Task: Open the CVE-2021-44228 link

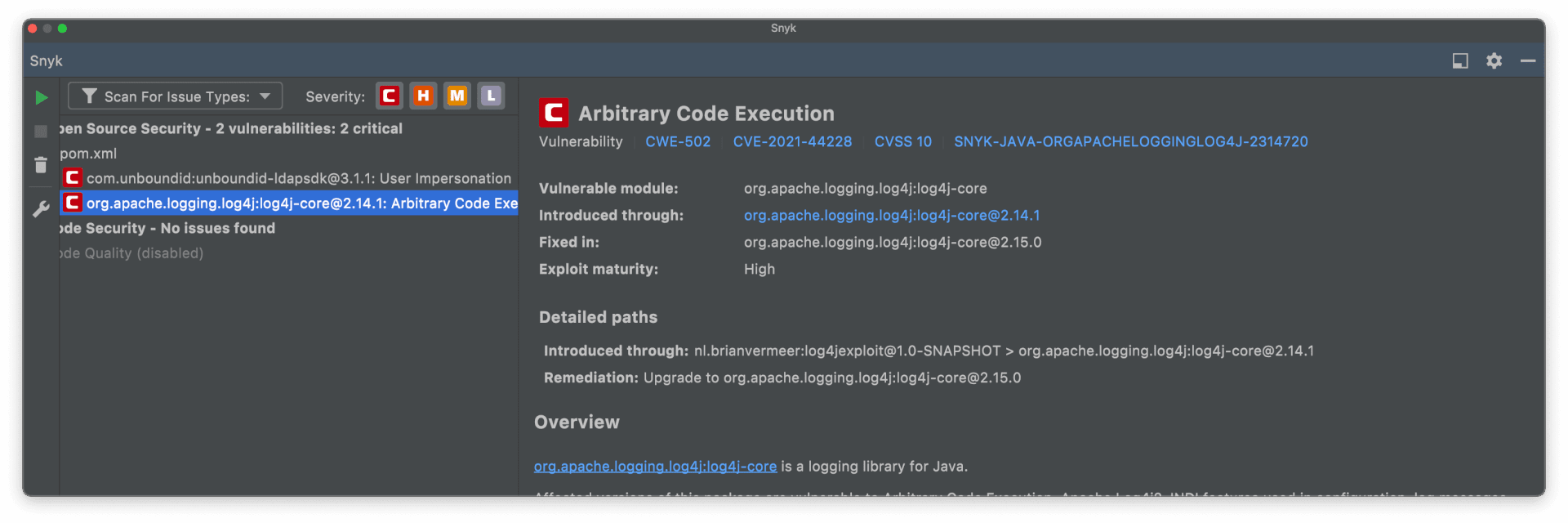Action: [792, 141]
